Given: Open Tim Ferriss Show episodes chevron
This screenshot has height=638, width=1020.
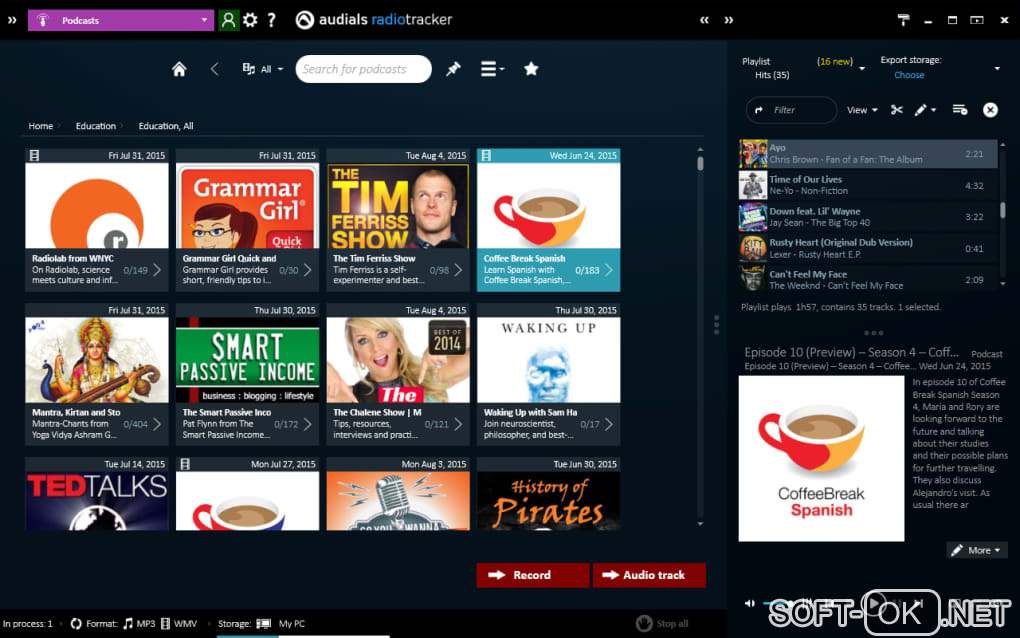Looking at the screenshot, I should coord(458,270).
